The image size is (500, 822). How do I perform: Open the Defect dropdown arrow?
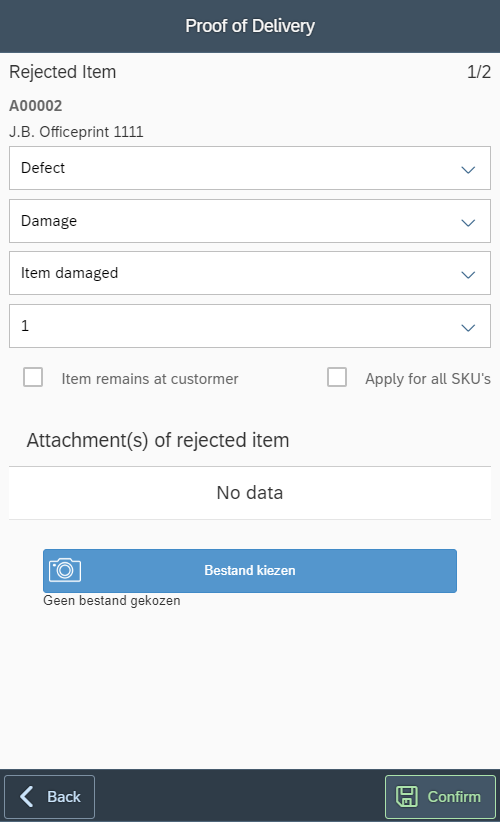tap(468, 169)
